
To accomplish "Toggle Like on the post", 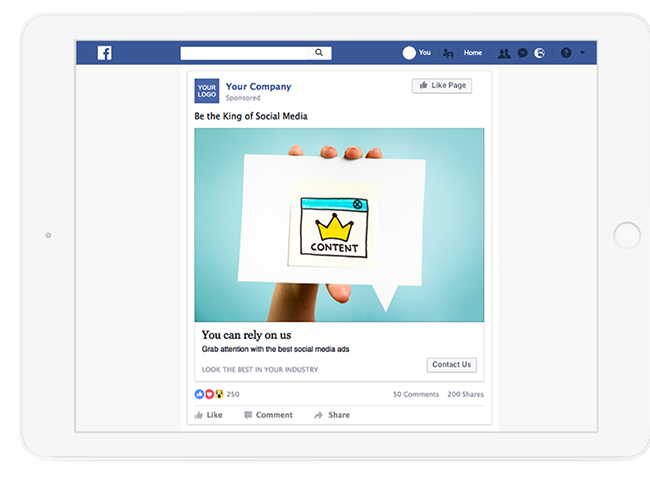I will pos(209,415).
